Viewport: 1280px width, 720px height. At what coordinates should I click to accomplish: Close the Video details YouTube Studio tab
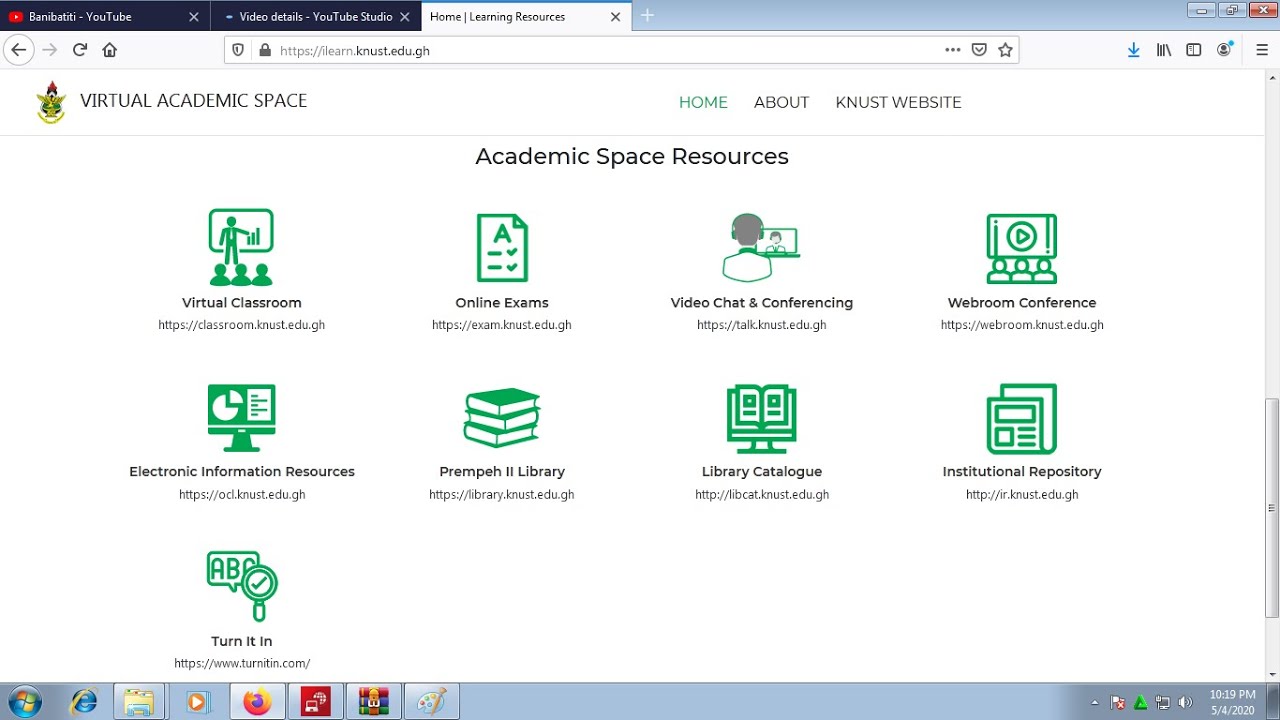pos(404,17)
